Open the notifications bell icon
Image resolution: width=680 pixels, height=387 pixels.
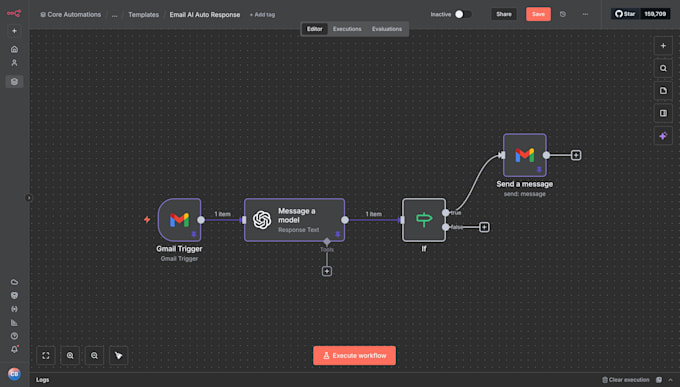coord(14,349)
